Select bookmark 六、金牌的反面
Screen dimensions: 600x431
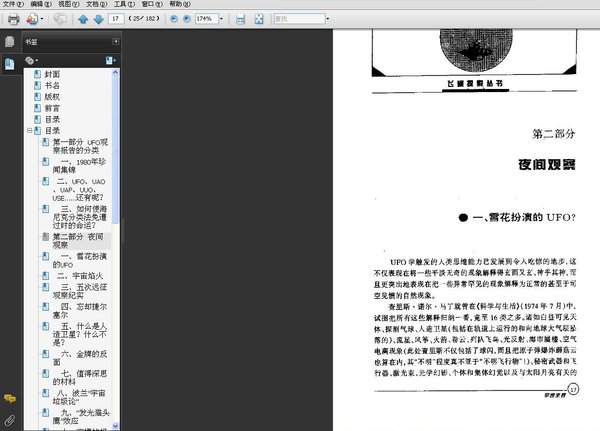point(80,358)
